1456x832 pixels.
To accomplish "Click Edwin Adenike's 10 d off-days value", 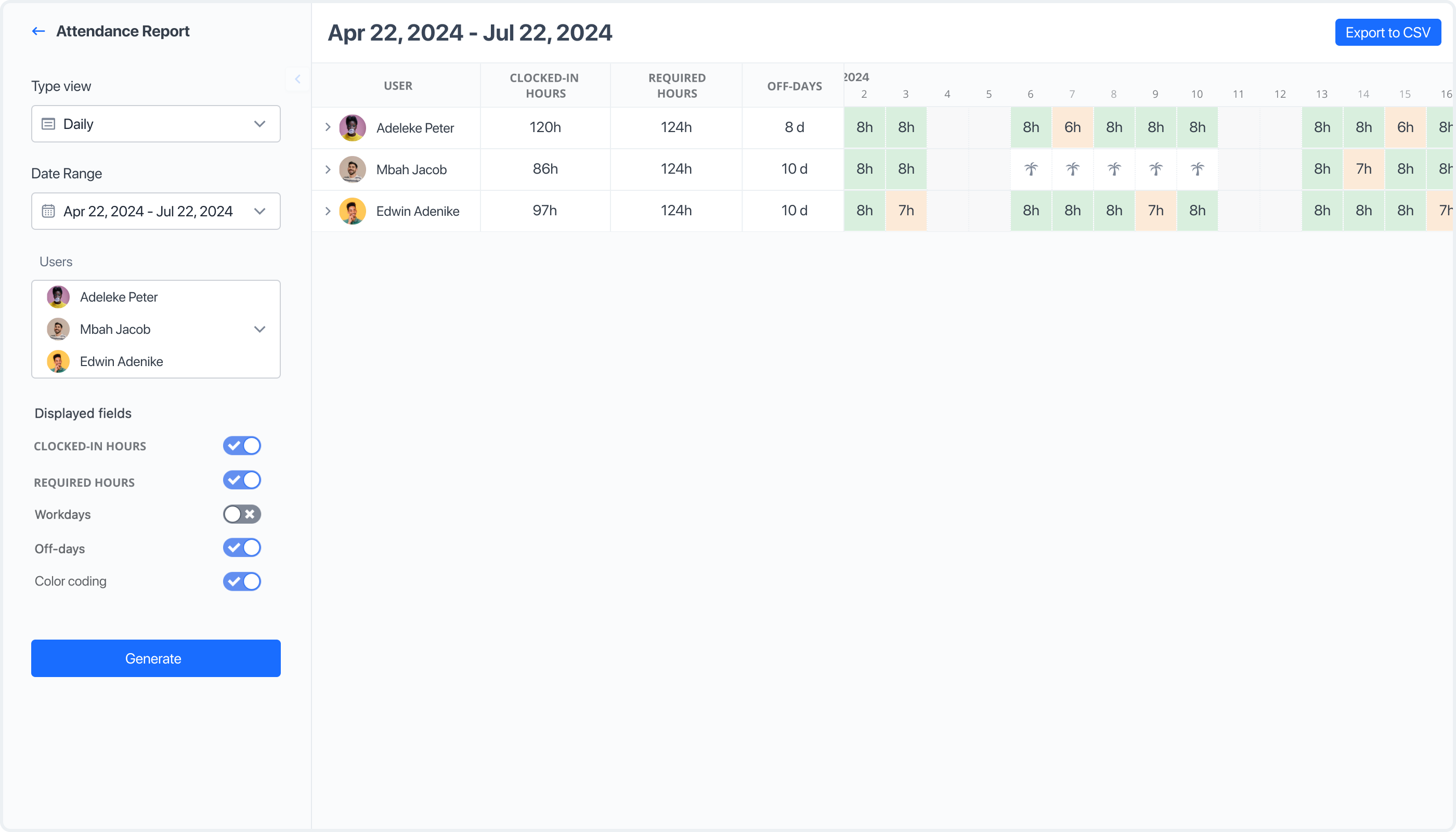I will [794, 211].
